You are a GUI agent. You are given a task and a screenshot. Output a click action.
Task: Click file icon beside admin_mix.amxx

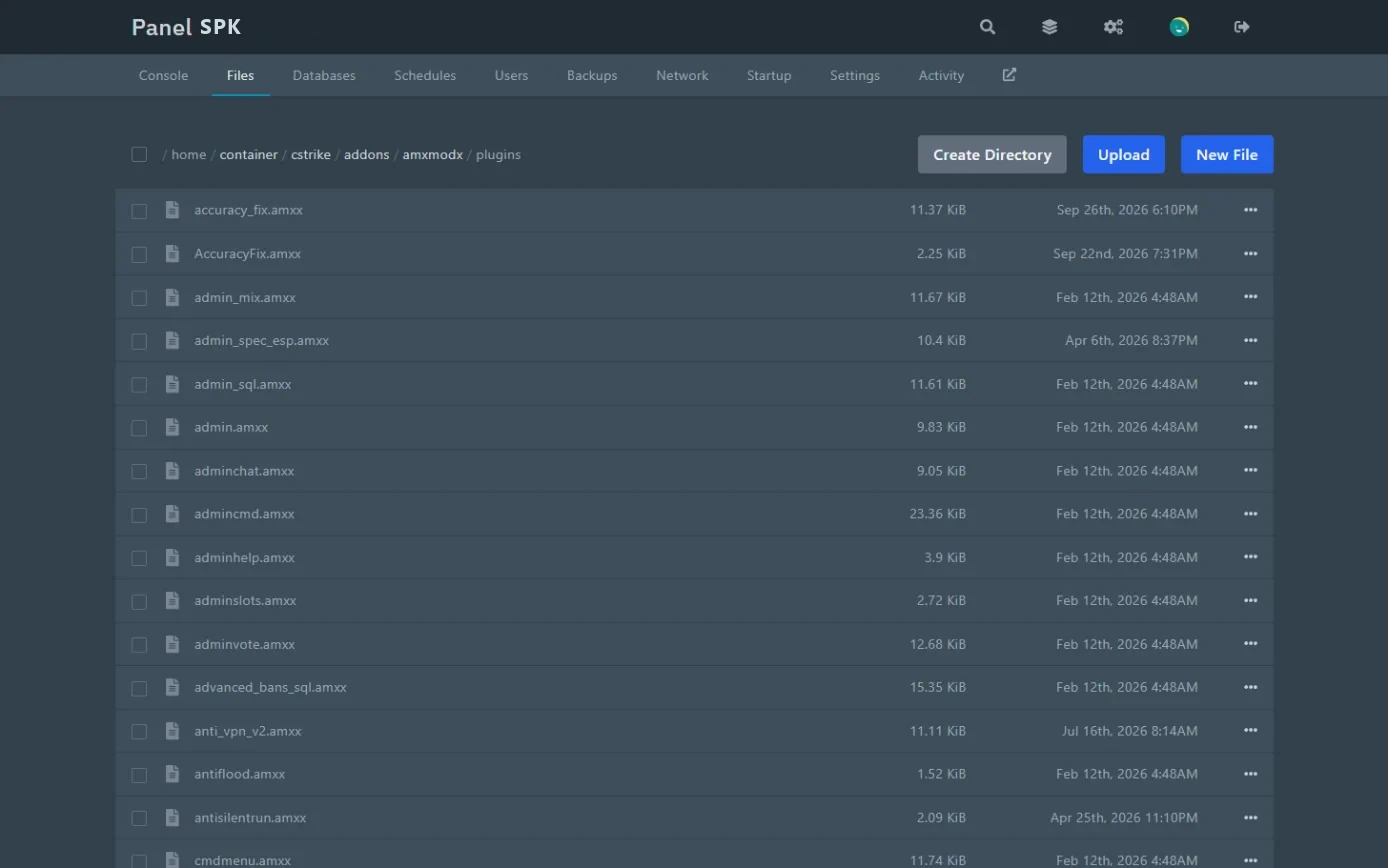click(x=172, y=297)
